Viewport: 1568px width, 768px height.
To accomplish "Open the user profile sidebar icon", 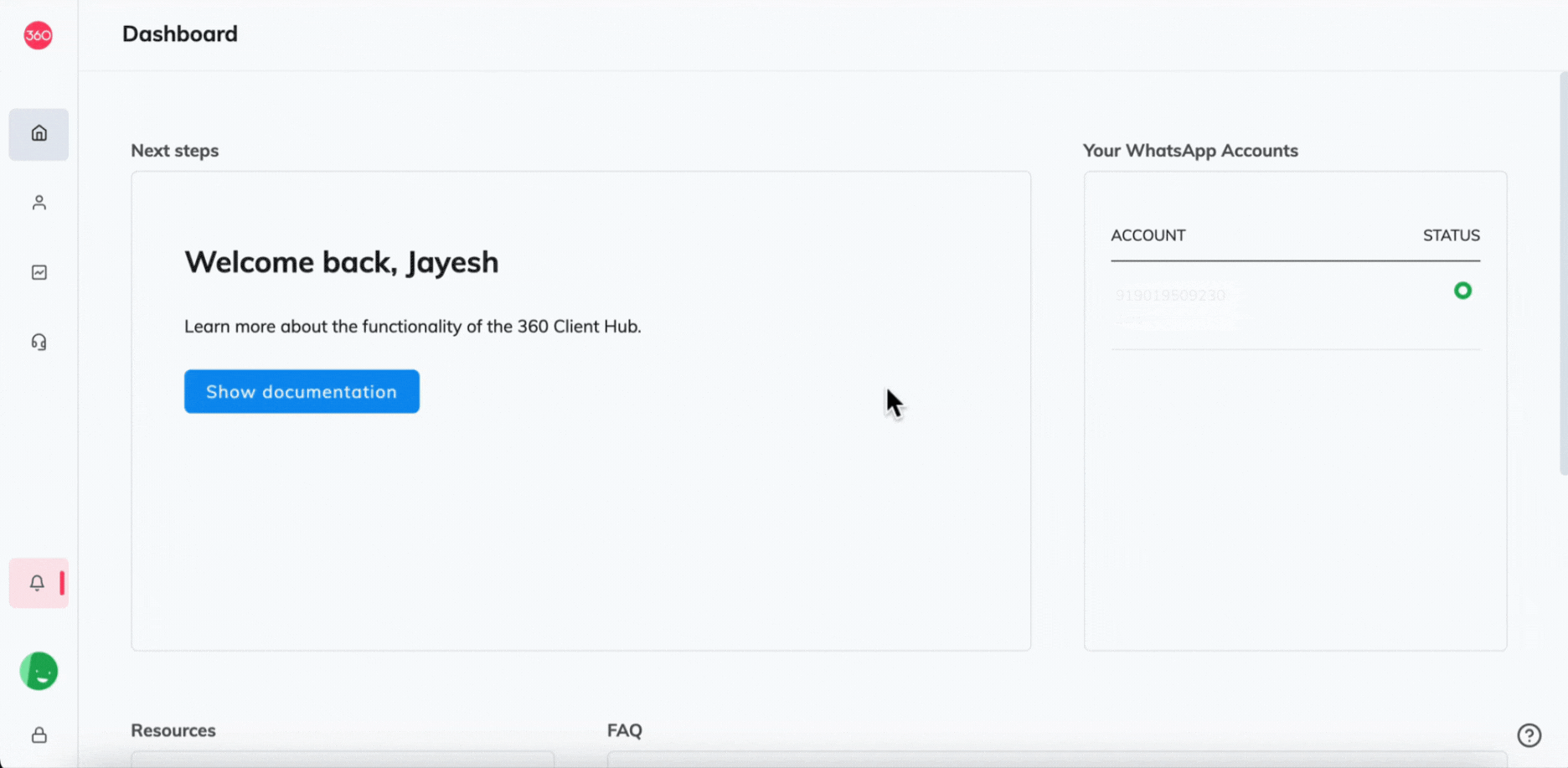I will 39,204.
